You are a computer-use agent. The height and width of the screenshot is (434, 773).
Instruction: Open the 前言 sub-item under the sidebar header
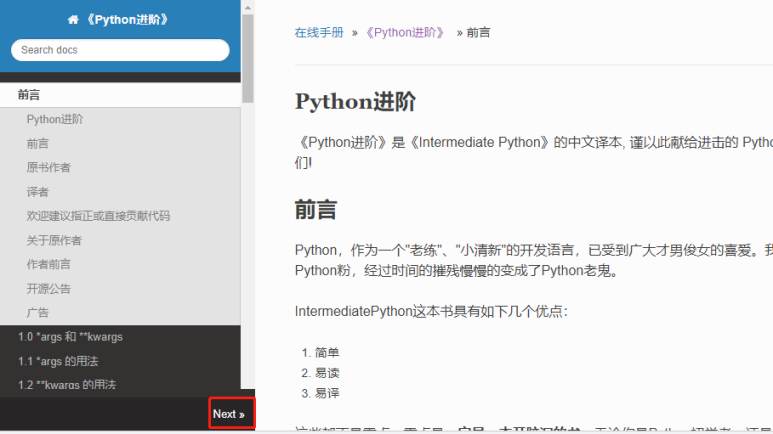point(37,144)
